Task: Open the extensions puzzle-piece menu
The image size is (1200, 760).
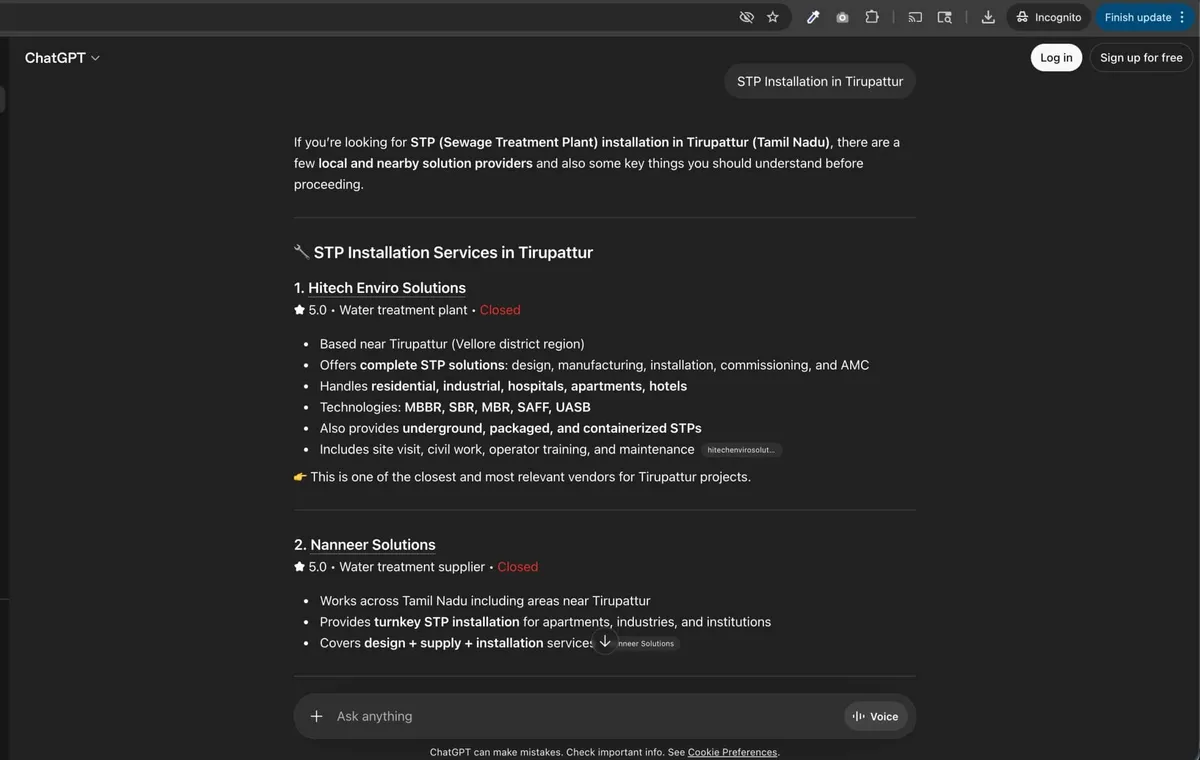Action: pos(872,17)
